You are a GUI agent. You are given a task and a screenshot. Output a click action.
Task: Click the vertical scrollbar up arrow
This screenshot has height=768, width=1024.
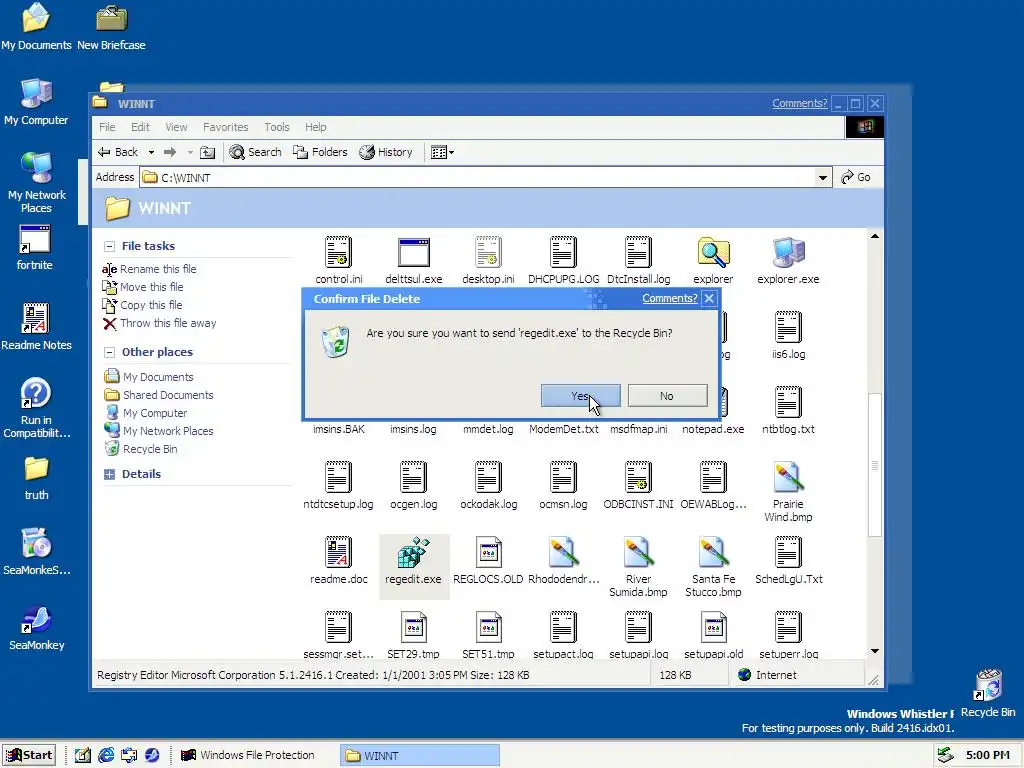click(x=875, y=236)
